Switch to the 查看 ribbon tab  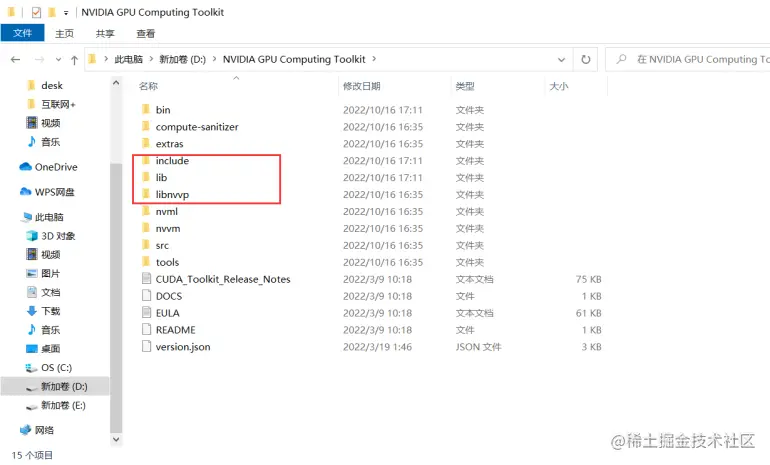(x=145, y=33)
